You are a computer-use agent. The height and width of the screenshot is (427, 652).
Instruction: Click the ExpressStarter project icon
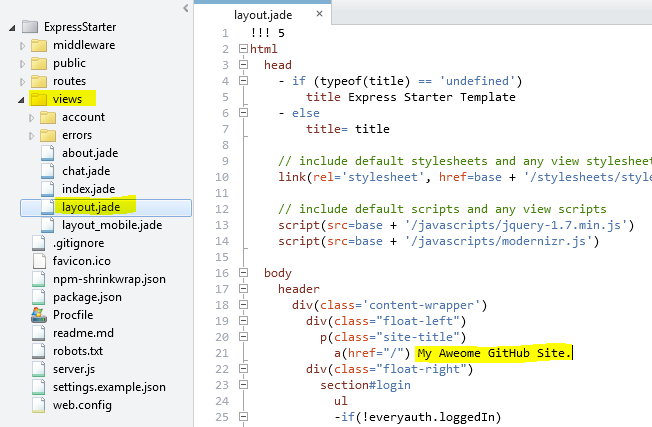30,27
